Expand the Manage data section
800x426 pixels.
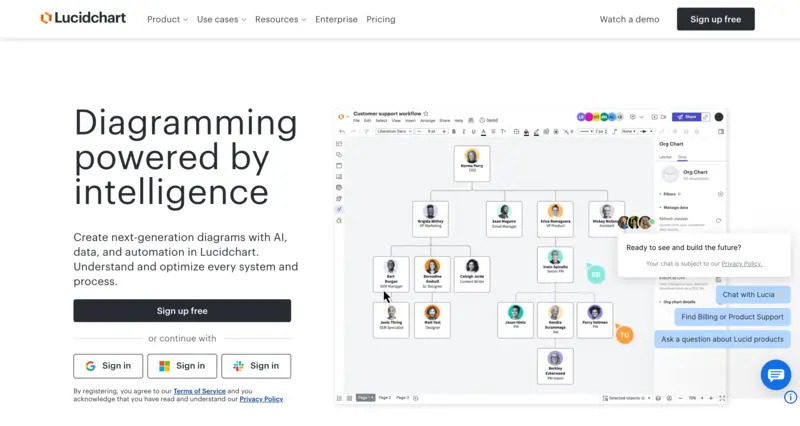(x=673, y=208)
